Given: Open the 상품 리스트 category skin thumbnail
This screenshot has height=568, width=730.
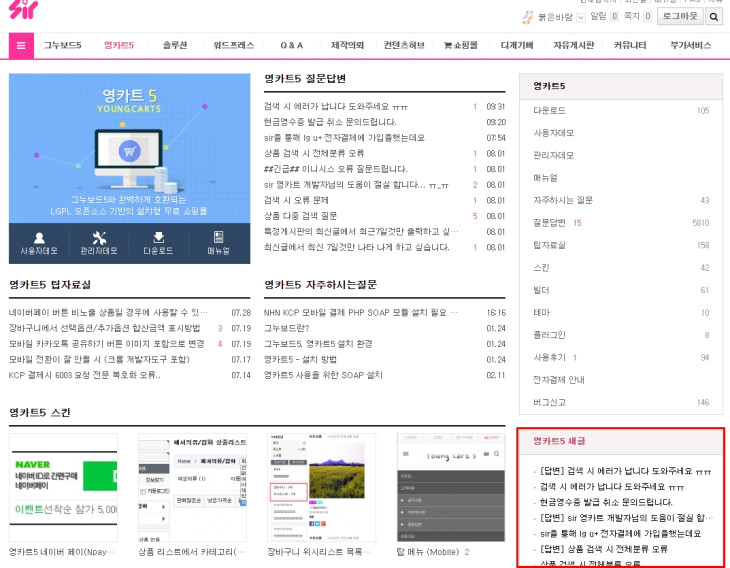Looking at the screenshot, I should (x=192, y=487).
